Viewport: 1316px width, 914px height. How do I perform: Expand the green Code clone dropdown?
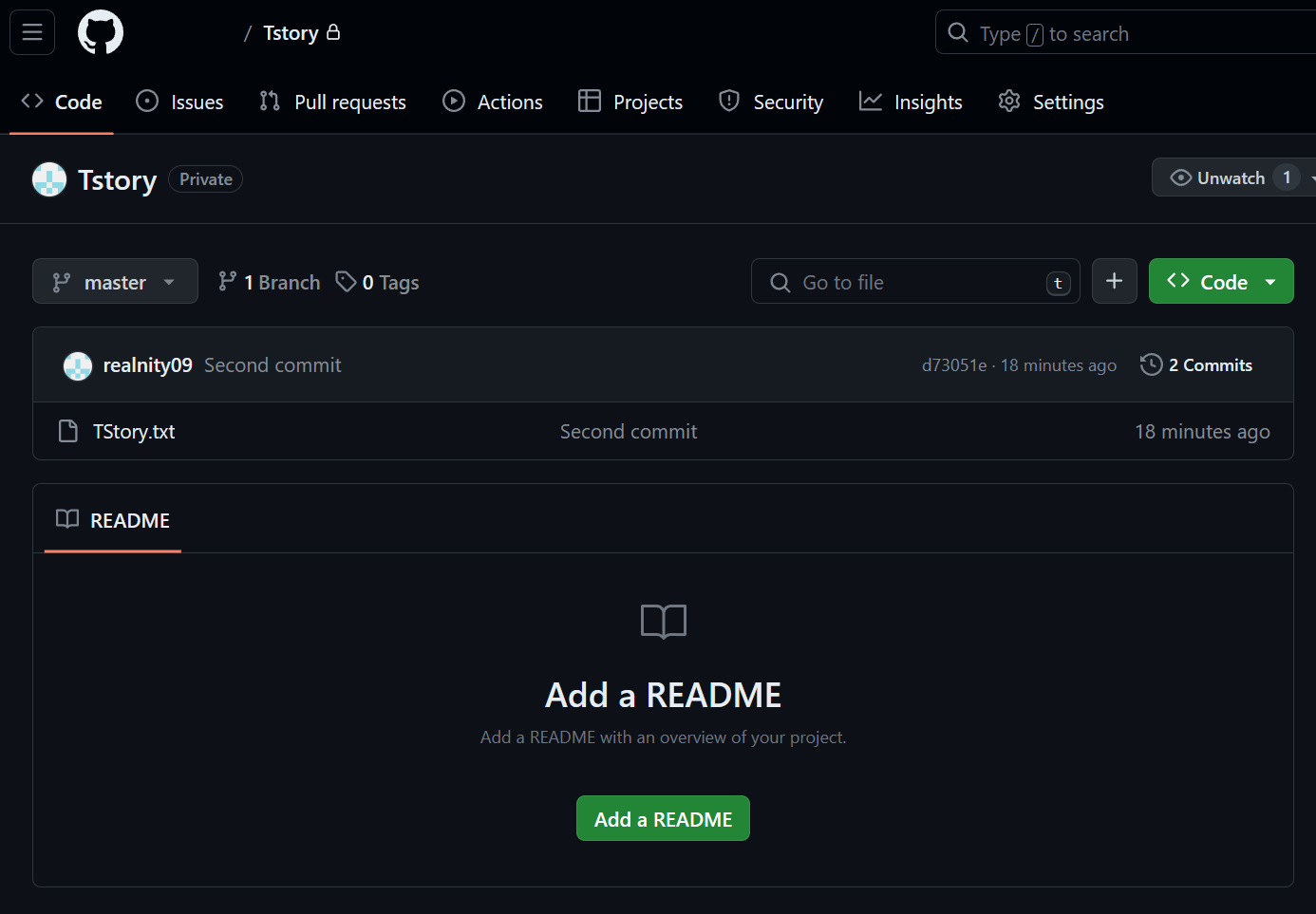pos(1221,281)
